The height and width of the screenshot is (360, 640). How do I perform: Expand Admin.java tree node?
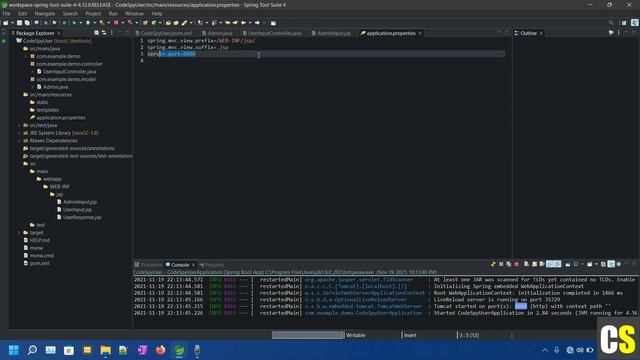(33, 87)
